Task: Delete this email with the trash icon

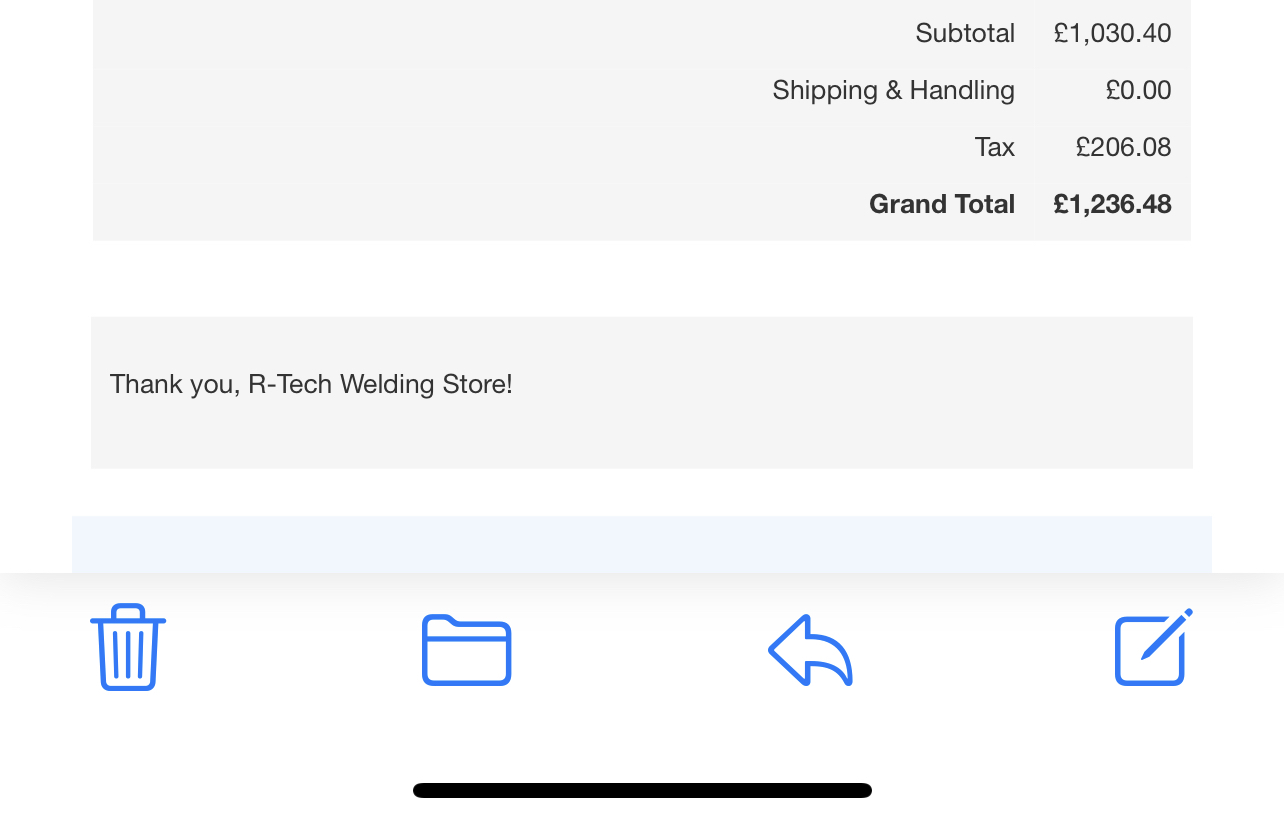Action: pos(128,647)
